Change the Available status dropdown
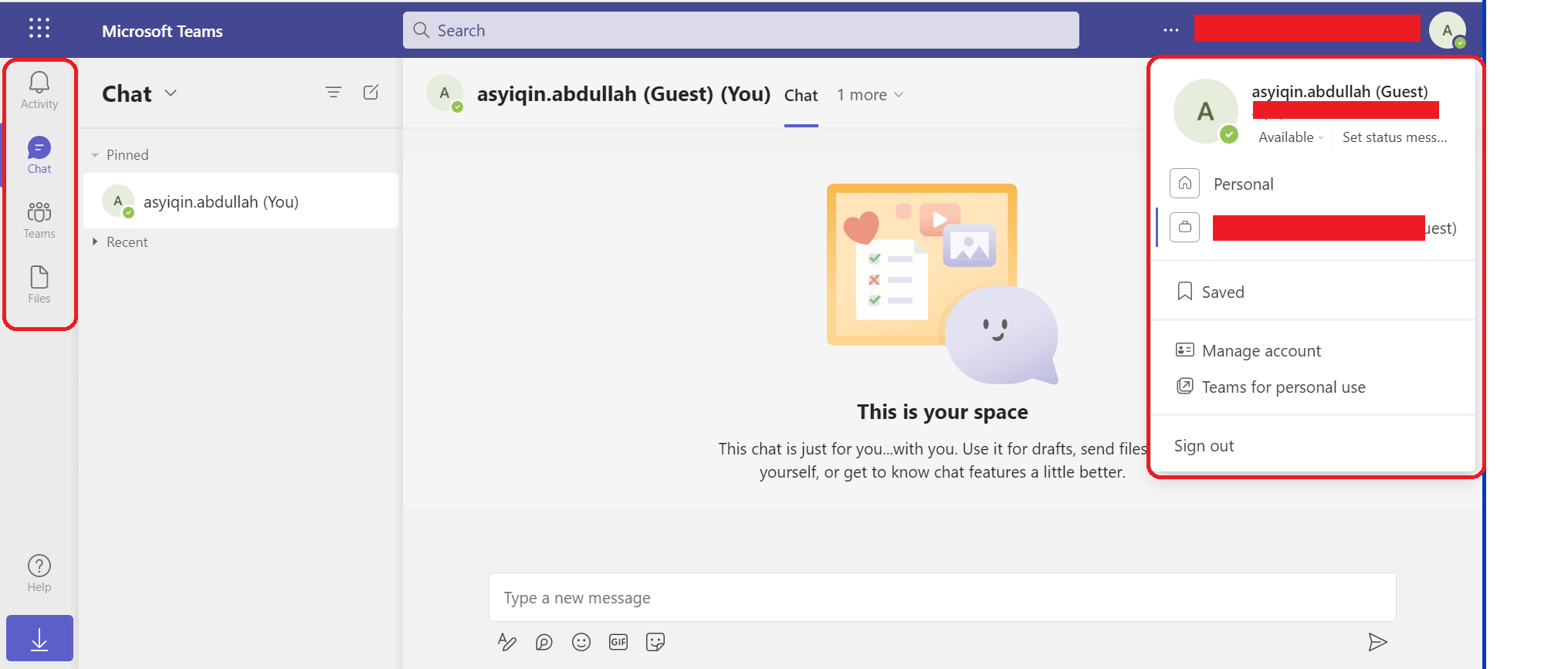This screenshot has width=1568, height=669. pyautogui.click(x=1292, y=137)
